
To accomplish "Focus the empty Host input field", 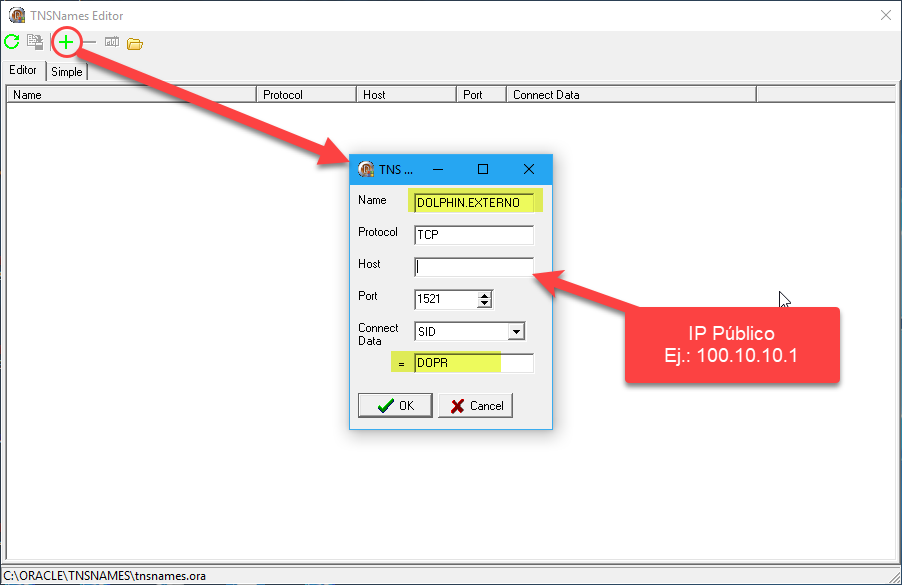I will click(x=474, y=267).
